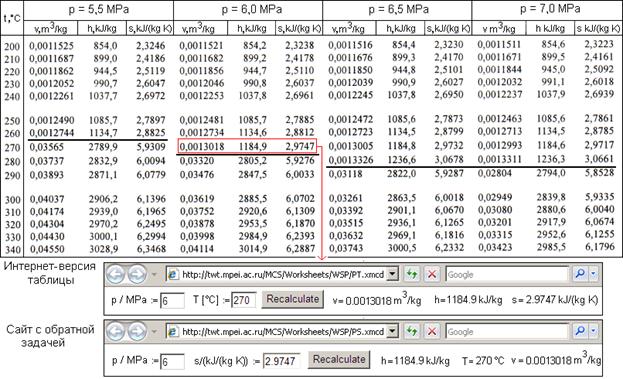Click Recalculate next to the entropy field
Viewport: 623px width, 379px height.
(x=339, y=359)
